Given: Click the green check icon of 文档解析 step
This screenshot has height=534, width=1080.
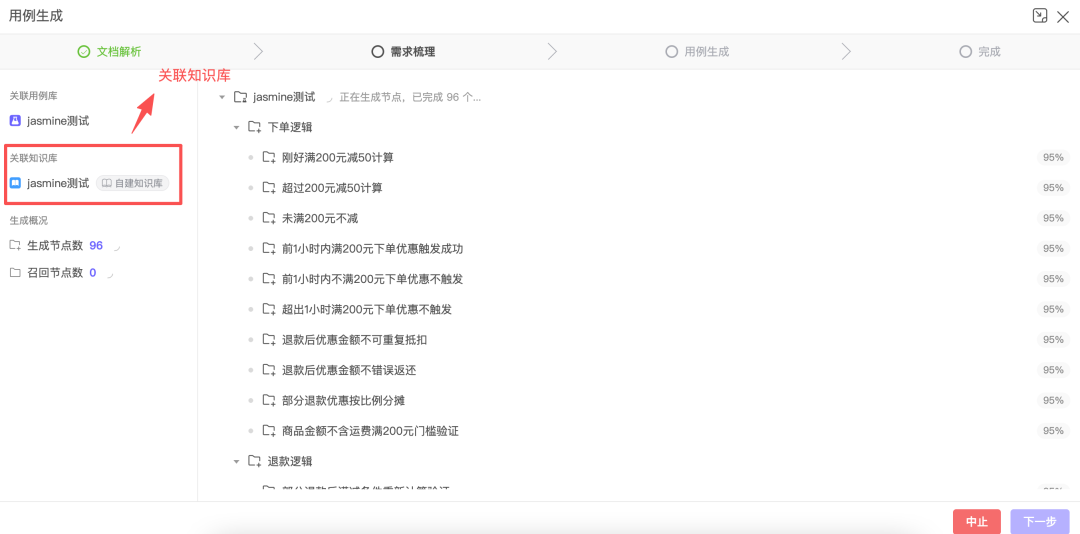Looking at the screenshot, I should 84,51.
